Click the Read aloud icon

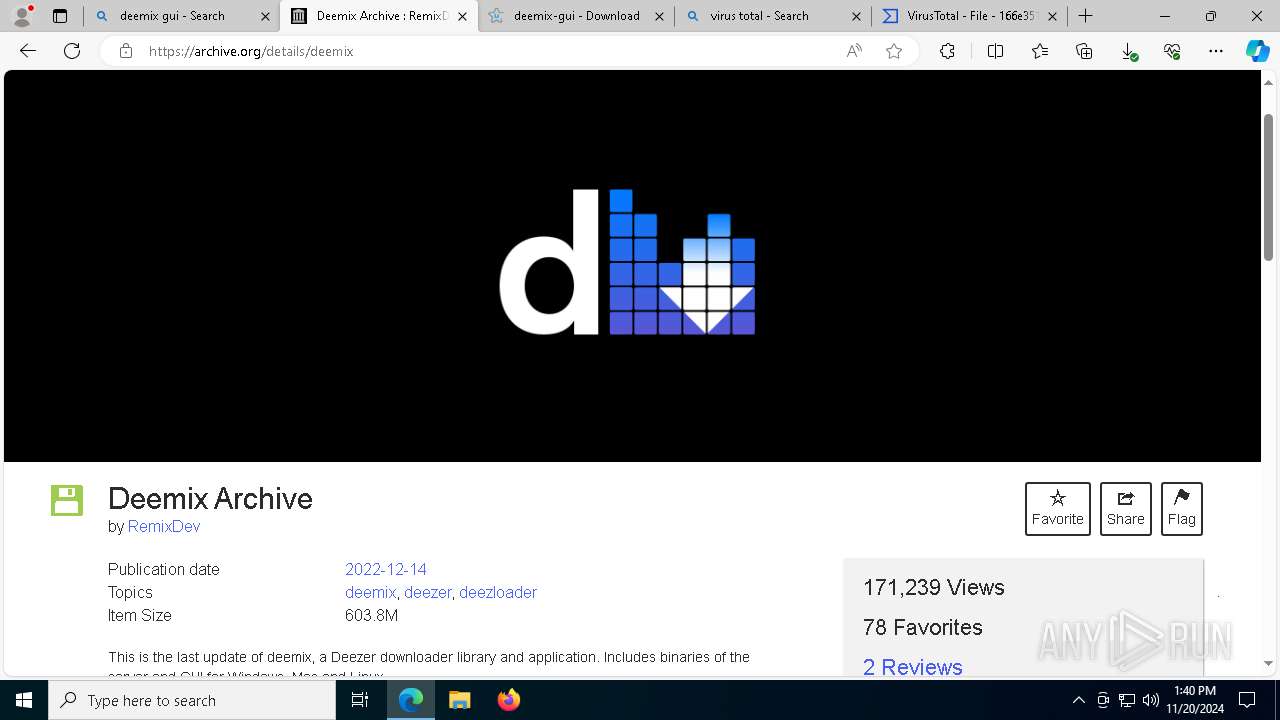tap(854, 51)
